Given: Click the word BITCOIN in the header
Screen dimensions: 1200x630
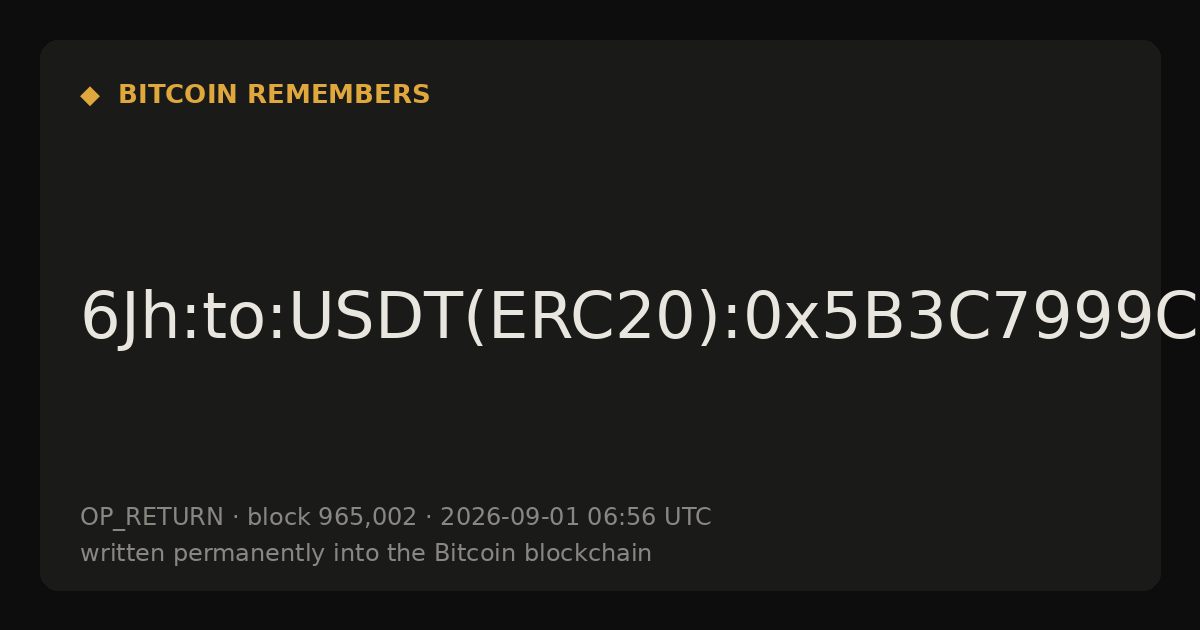Looking at the screenshot, I should tap(179, 95).
